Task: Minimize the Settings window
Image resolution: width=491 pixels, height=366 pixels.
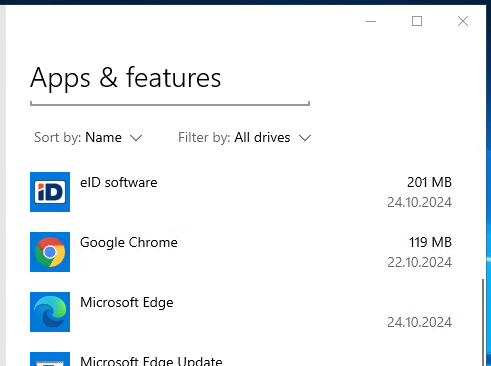Action: [x=371, y=21]
